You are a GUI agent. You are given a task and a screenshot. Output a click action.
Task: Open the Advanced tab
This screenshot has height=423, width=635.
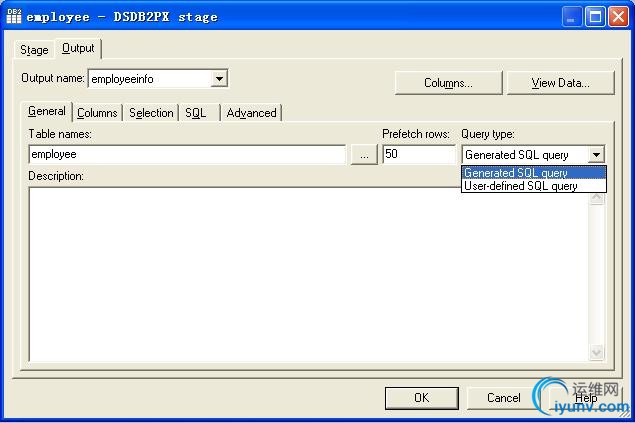[x=251, y=113]
